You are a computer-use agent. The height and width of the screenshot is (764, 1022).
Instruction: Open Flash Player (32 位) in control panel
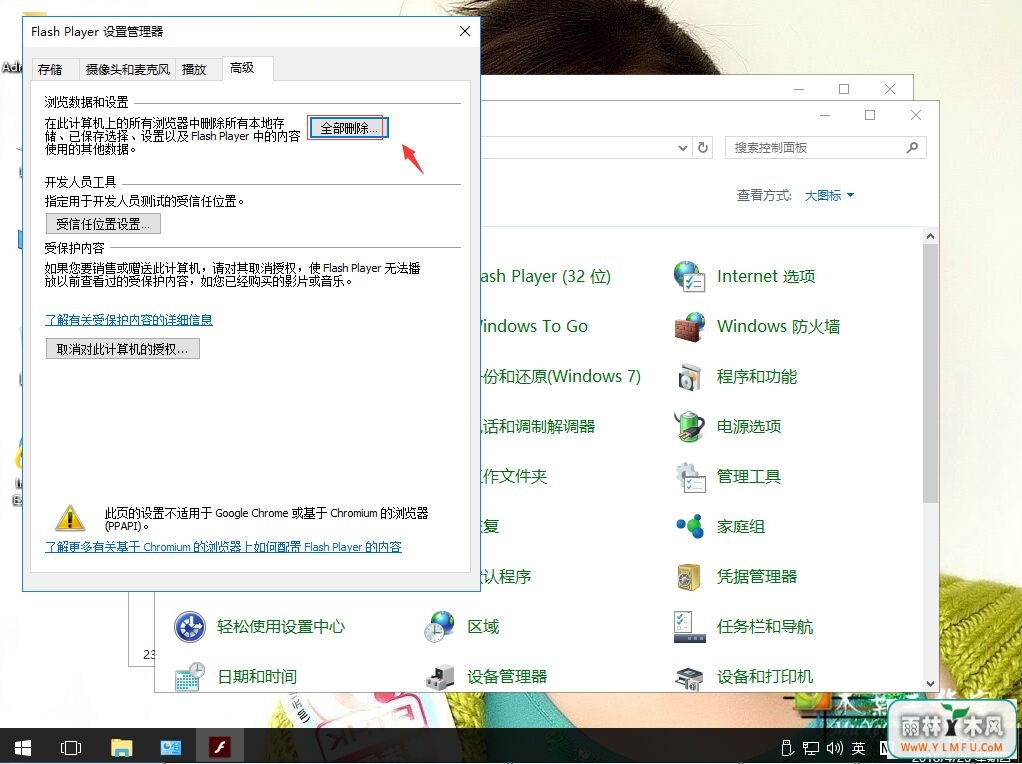point(546,276)
